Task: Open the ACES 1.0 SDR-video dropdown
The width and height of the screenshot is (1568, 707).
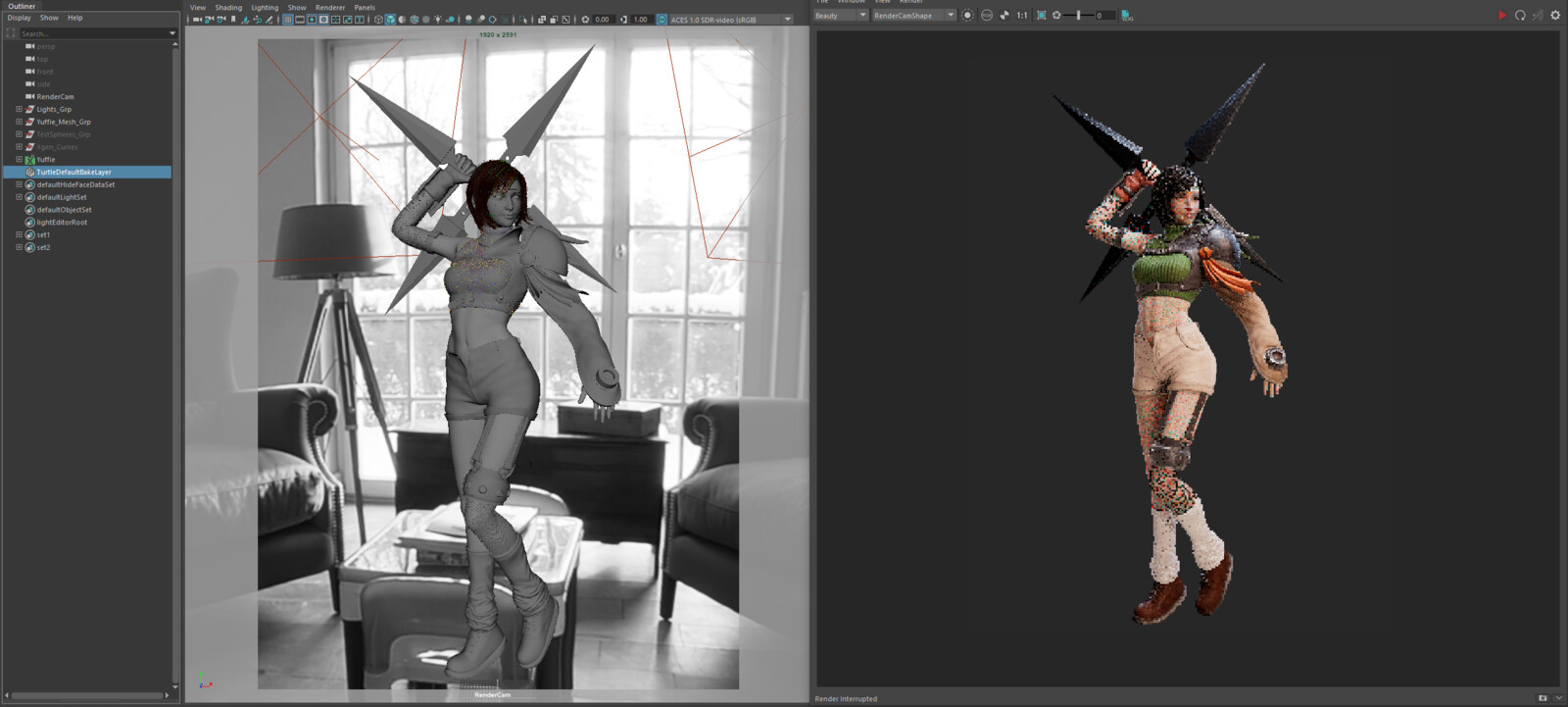Action: click(x=731, y=20)
